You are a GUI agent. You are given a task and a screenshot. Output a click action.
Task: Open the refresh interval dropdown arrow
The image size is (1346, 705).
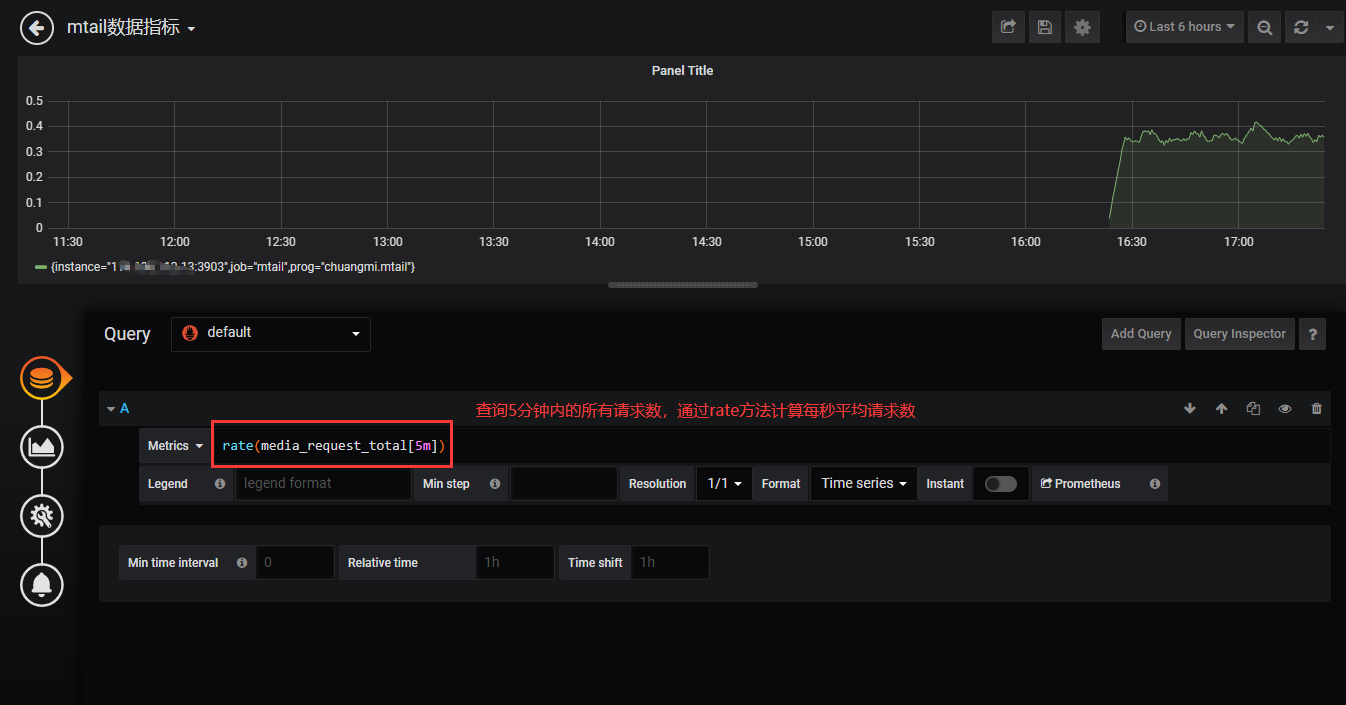pyautogui.click(x=1330, y=27)
